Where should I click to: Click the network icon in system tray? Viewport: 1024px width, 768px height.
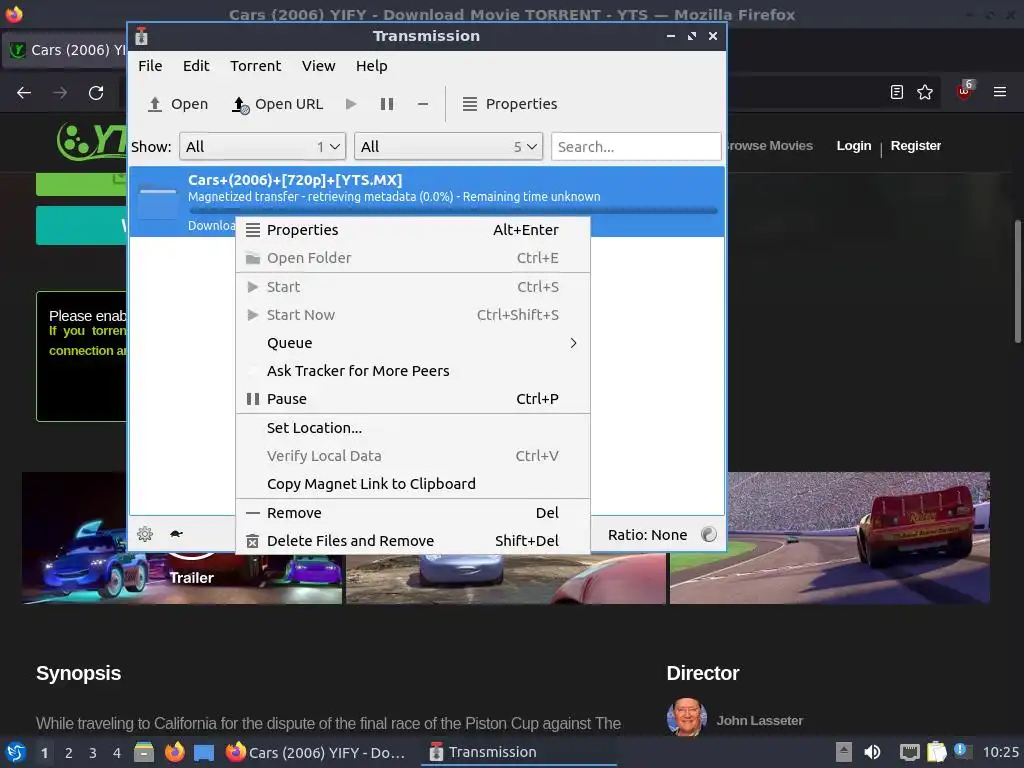click(910, 752)
